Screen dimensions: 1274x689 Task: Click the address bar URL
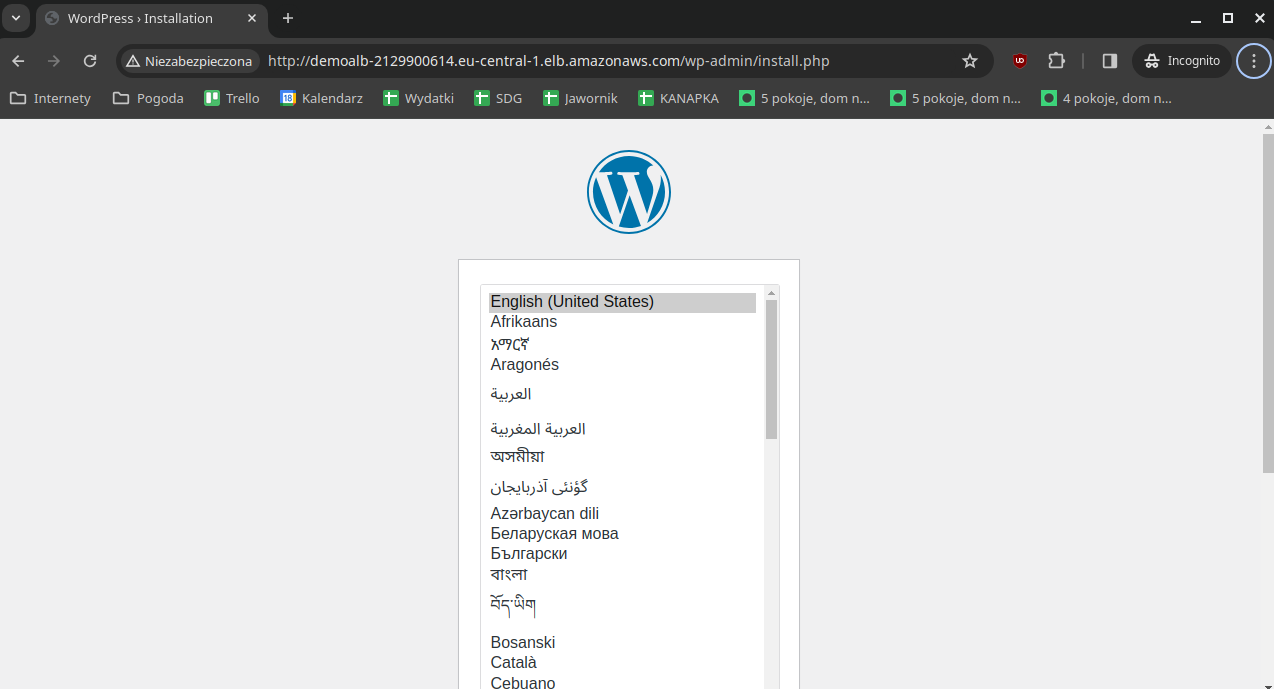pos(549,61)
